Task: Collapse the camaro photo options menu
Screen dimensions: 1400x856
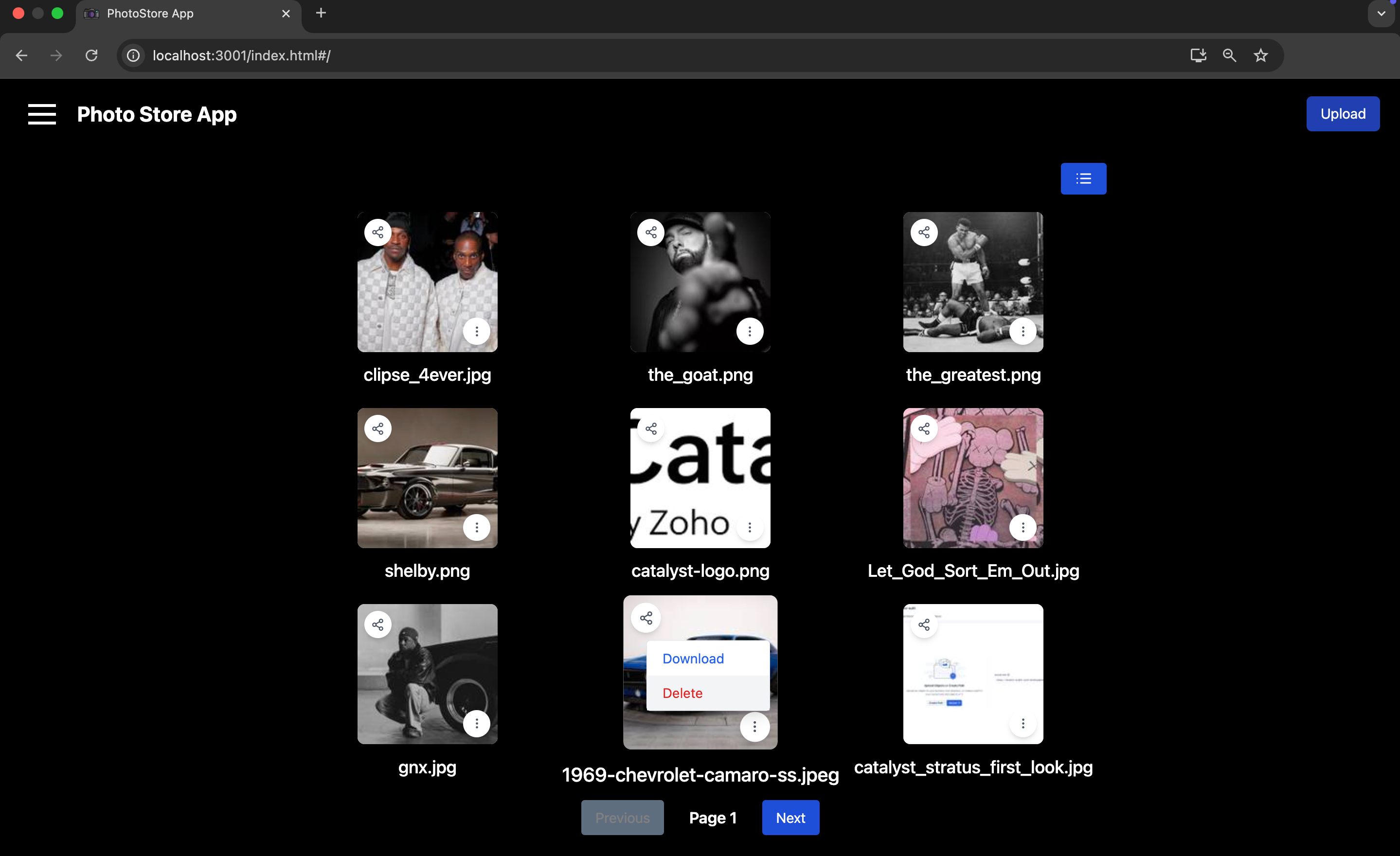Action: [754, 727]
